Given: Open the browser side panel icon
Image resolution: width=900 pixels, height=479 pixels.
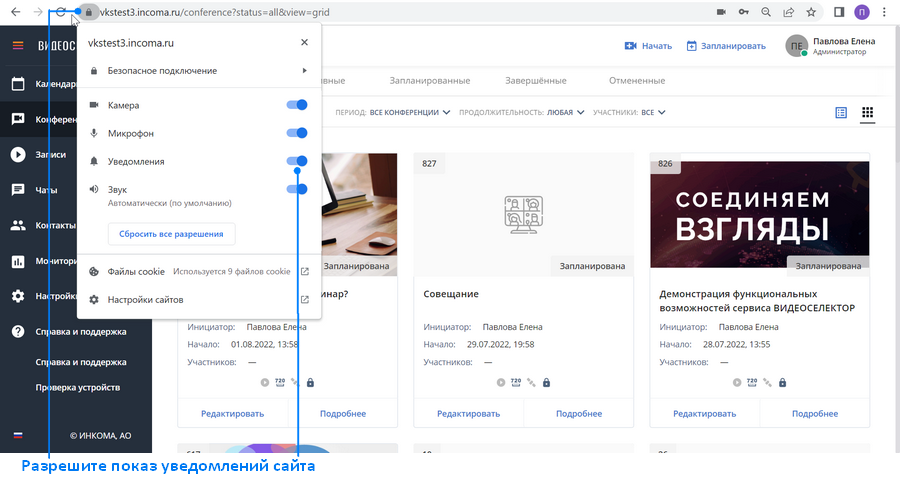Looking at the screenshot, I should click(839, 12).
